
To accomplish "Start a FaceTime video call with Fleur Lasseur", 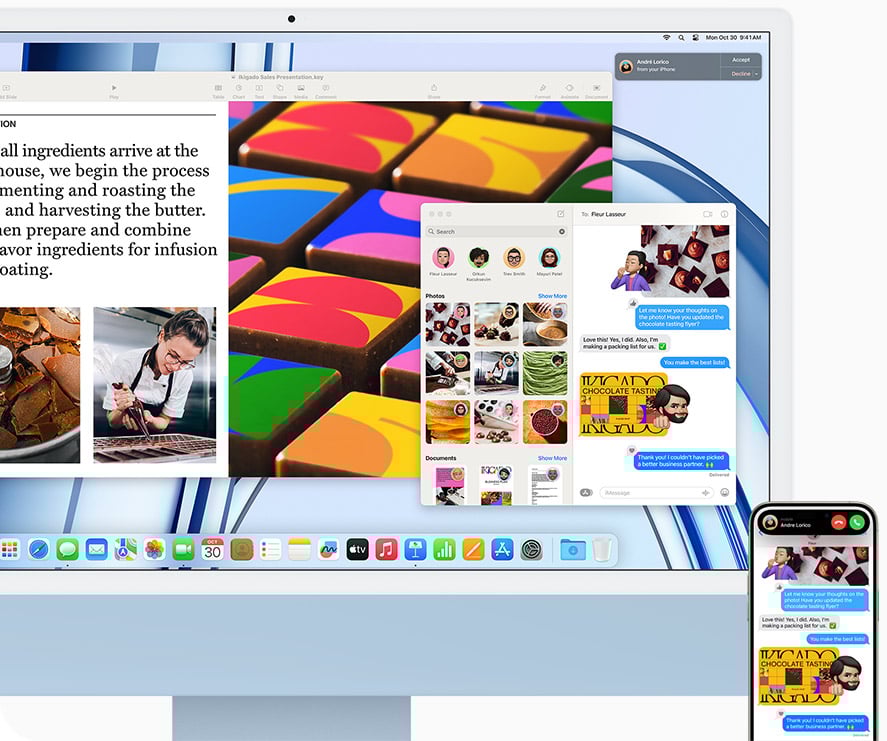I will click(706, 213).
